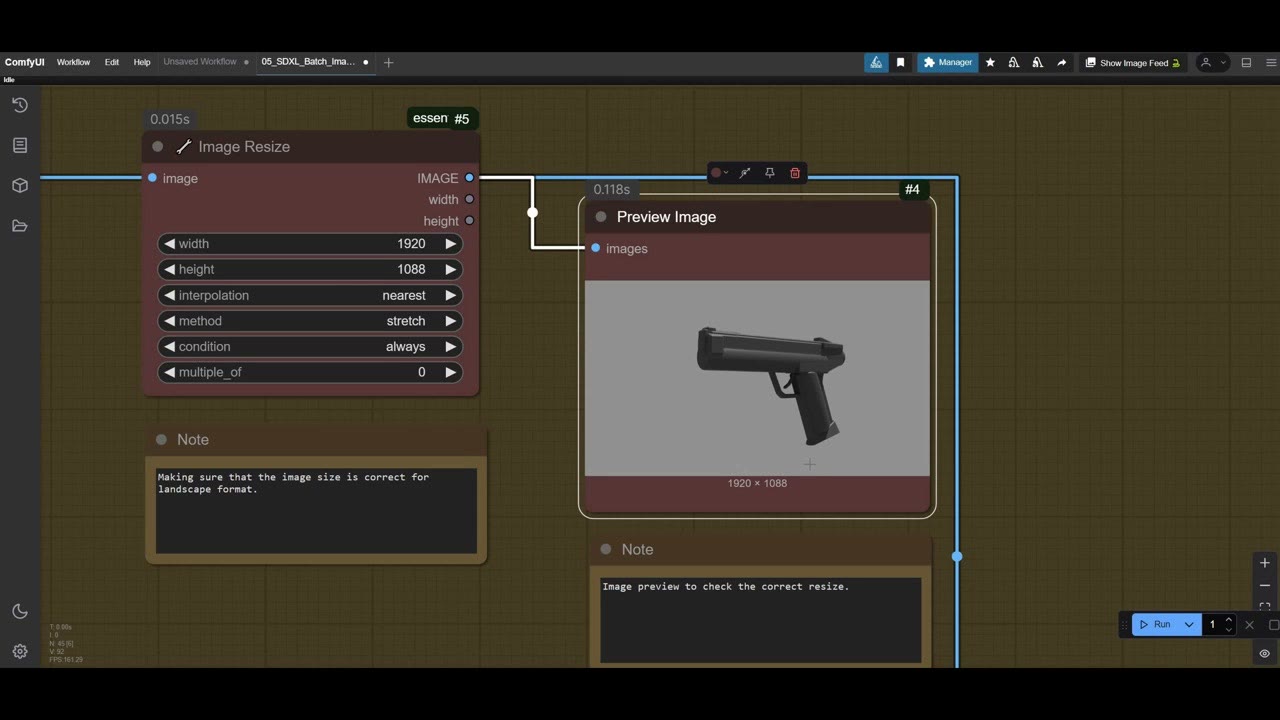Zoom out the canvas with minus button
Image resolution: width=1280 pixels, height=720 pixels.
pos(1264,585)
